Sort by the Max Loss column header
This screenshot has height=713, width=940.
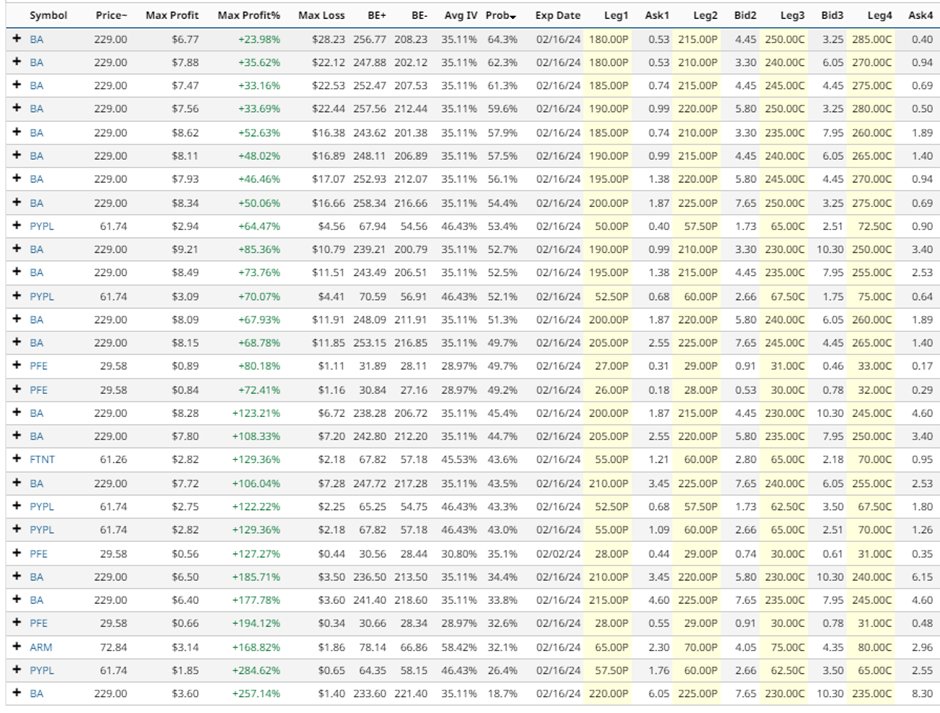[x=321, y=16]
